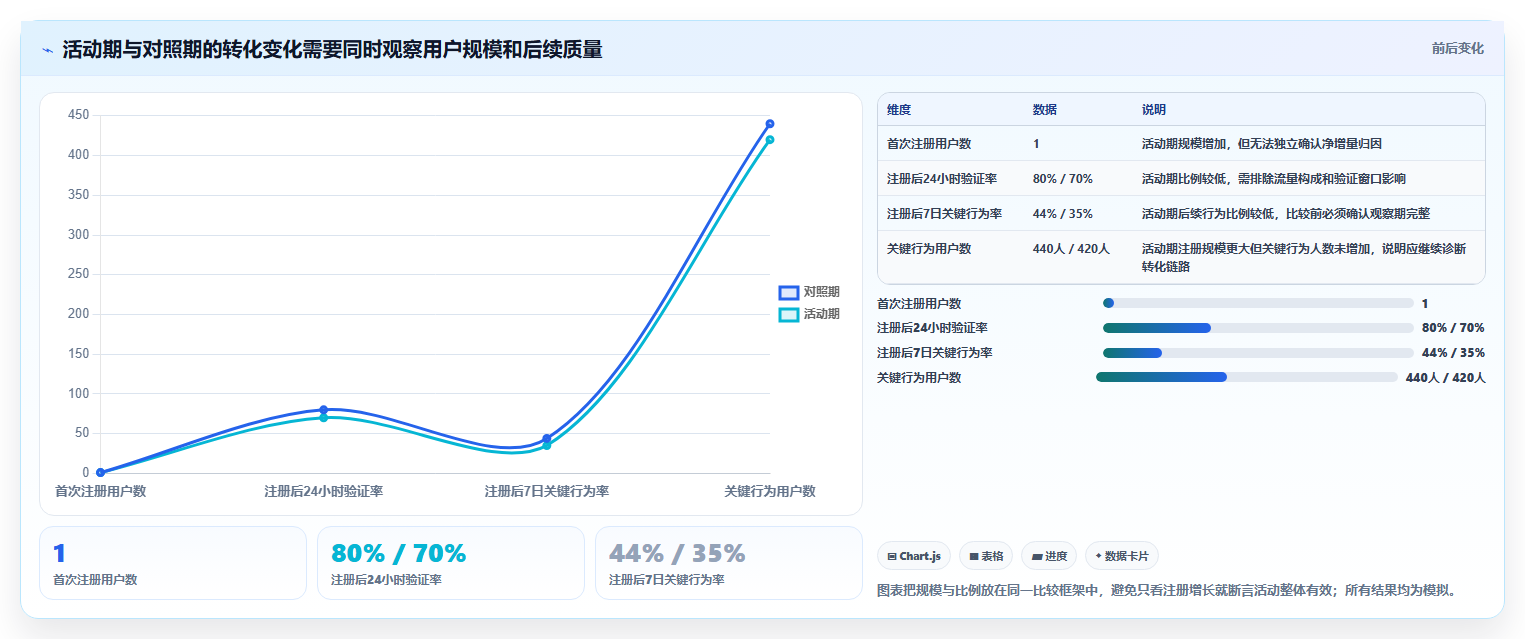Click progress bar for 首次注册用户数
Screen dimensions: 1525x639
(x=1258, y=303)
